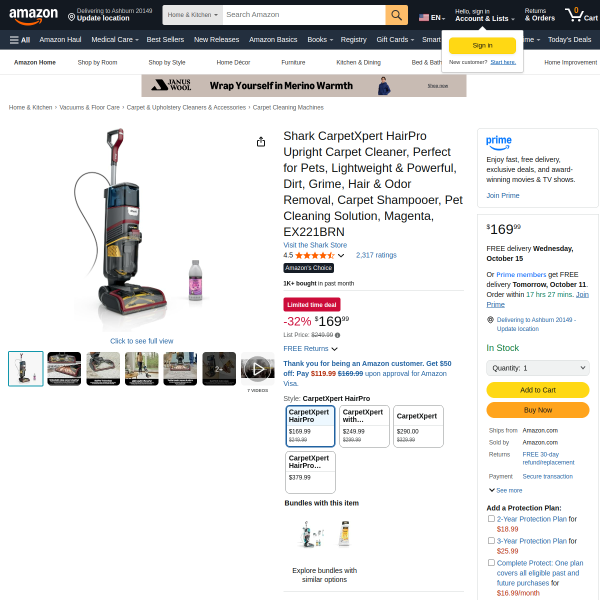Click the Add to Cart button
600x600 pixels.
(x=538, y=390)
